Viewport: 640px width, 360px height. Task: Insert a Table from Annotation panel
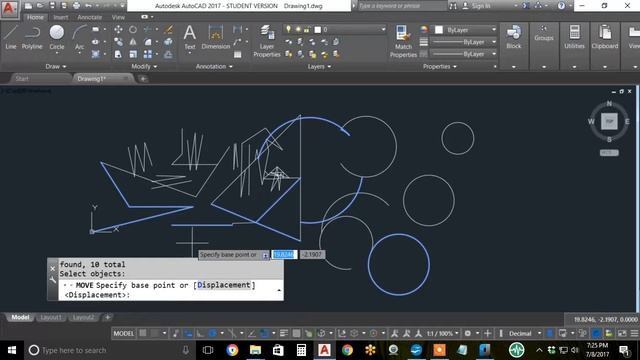tap(238, 54)
